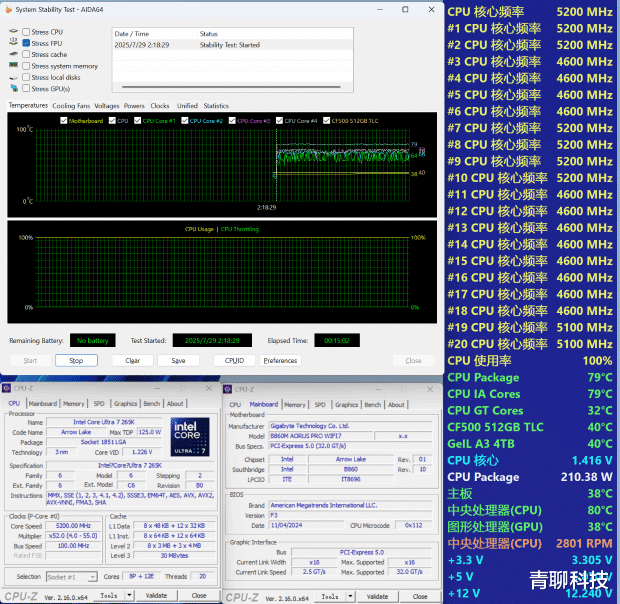
Task: Switch to Voltages tab
Action: click(107, 106)
